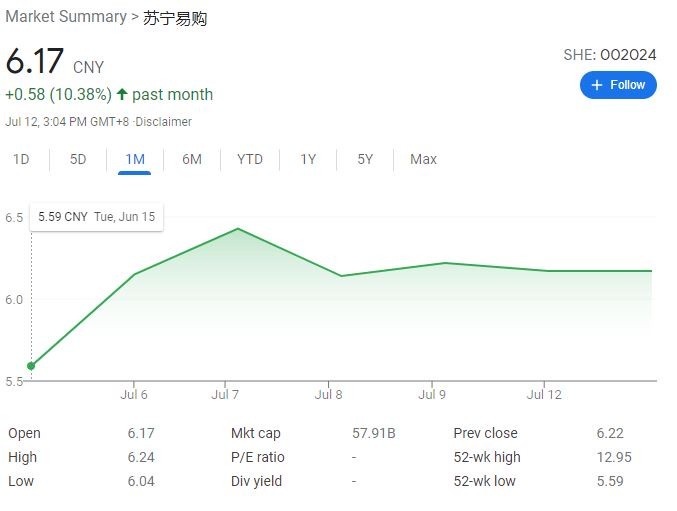Open the Market Summary breadcrumb link

pos(66,17)
